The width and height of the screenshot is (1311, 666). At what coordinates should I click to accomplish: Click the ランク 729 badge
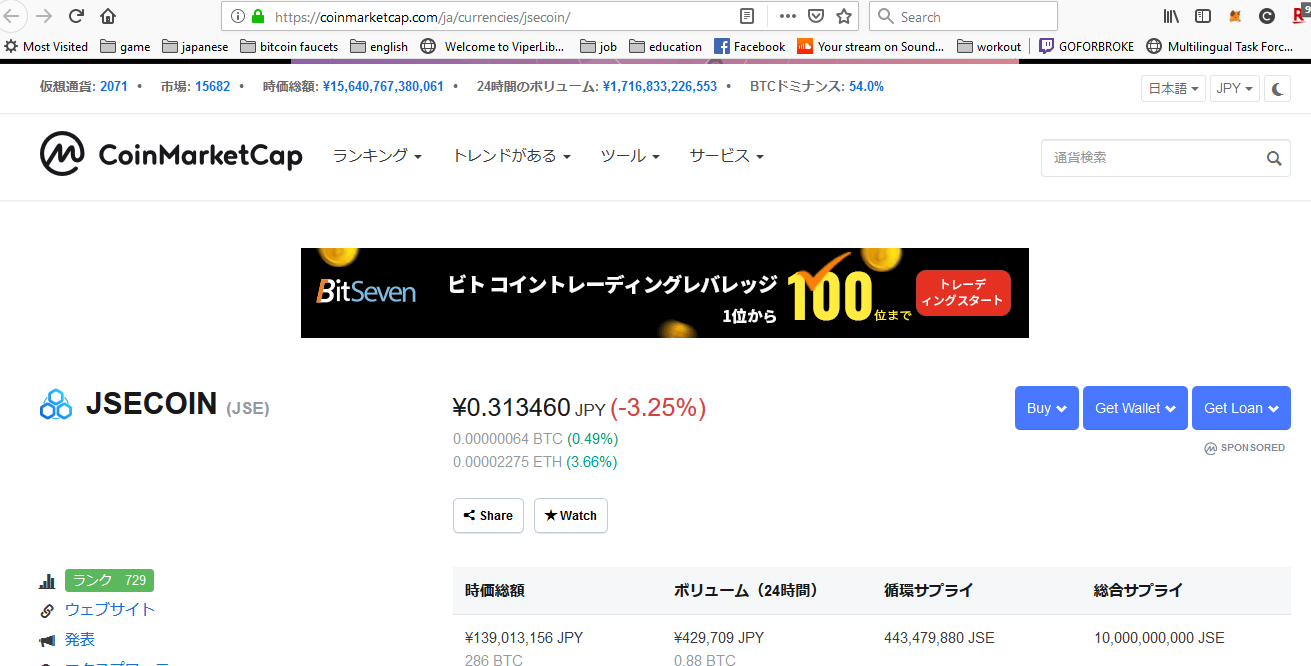click(109, 581)
